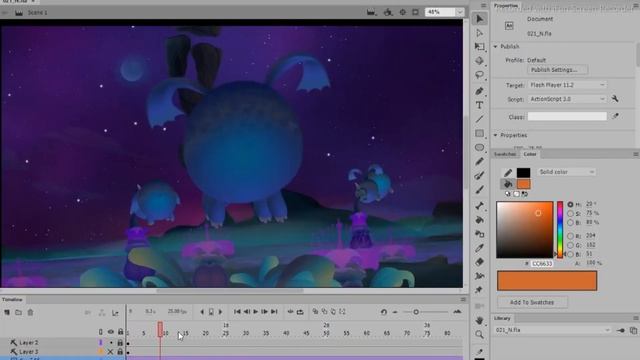Open Publish Settings dialog
The width and height of the screenshot is (640, 360).
coord(558,70)
